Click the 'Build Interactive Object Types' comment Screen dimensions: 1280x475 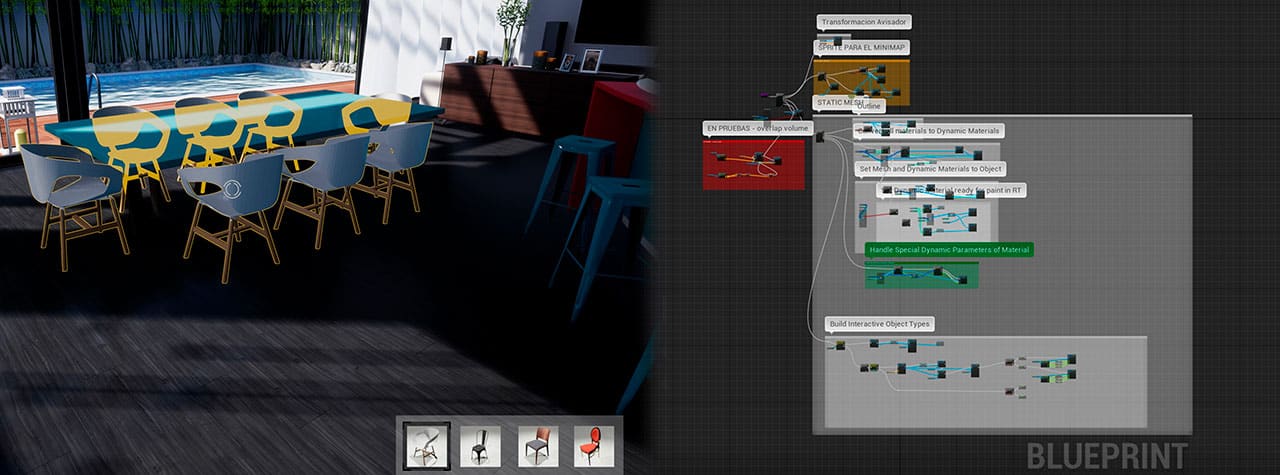point(880,324)
